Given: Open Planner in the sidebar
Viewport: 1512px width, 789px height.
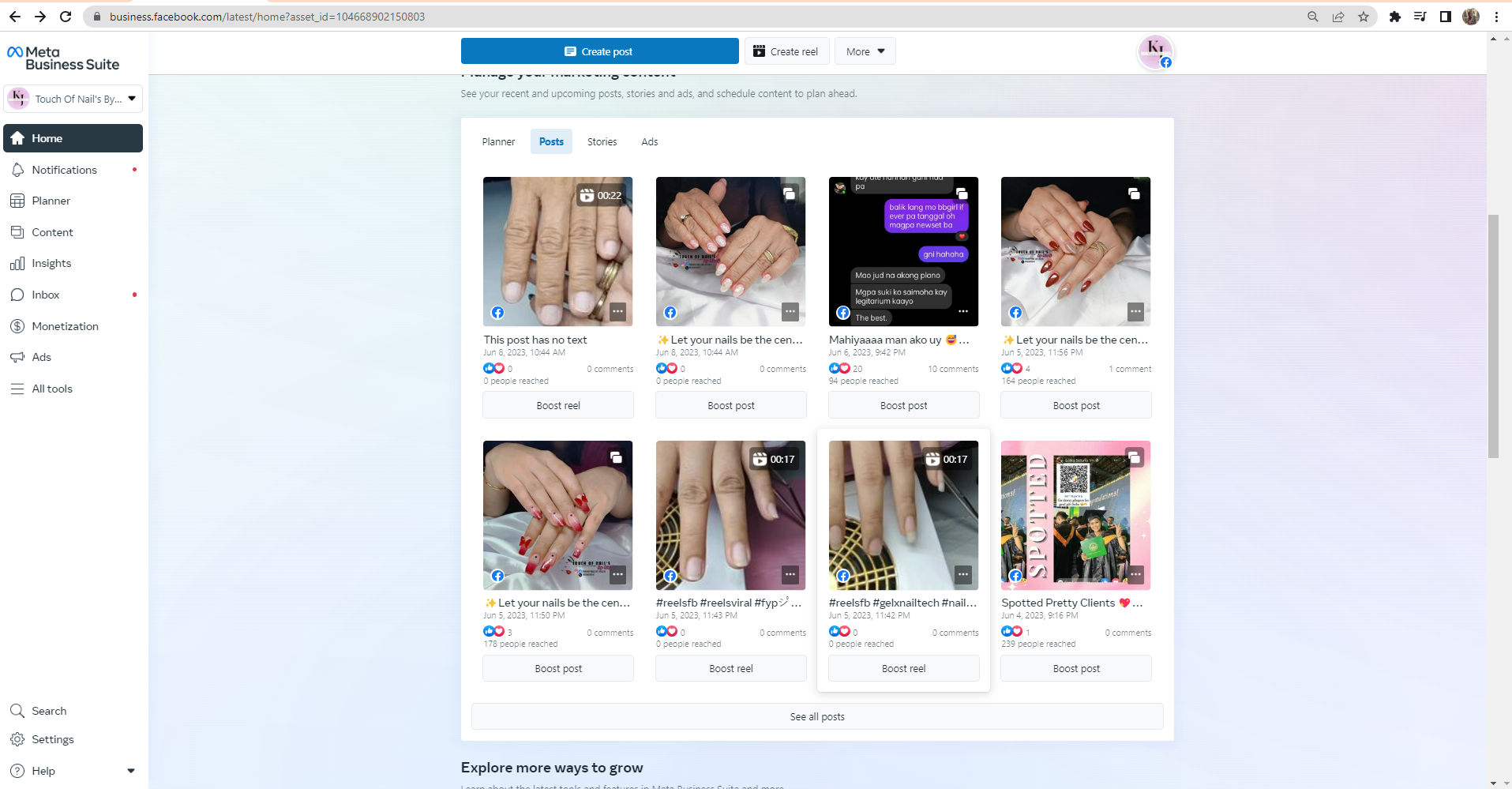Looking at the screenshot, I should coord(73,201).
